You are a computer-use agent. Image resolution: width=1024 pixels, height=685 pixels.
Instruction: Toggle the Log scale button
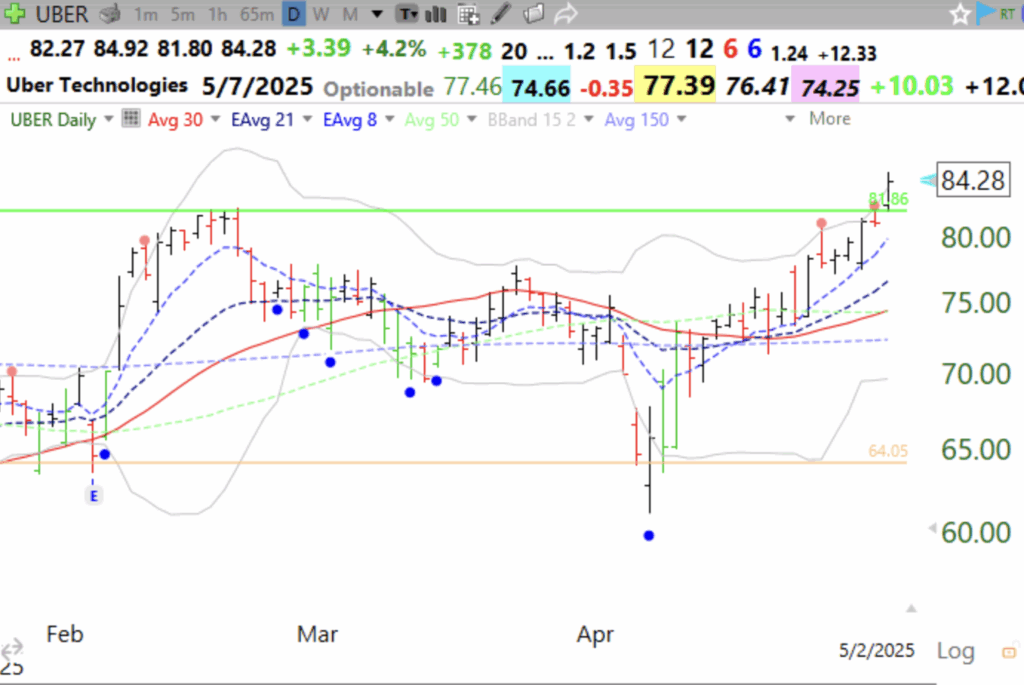coord(955,650)
